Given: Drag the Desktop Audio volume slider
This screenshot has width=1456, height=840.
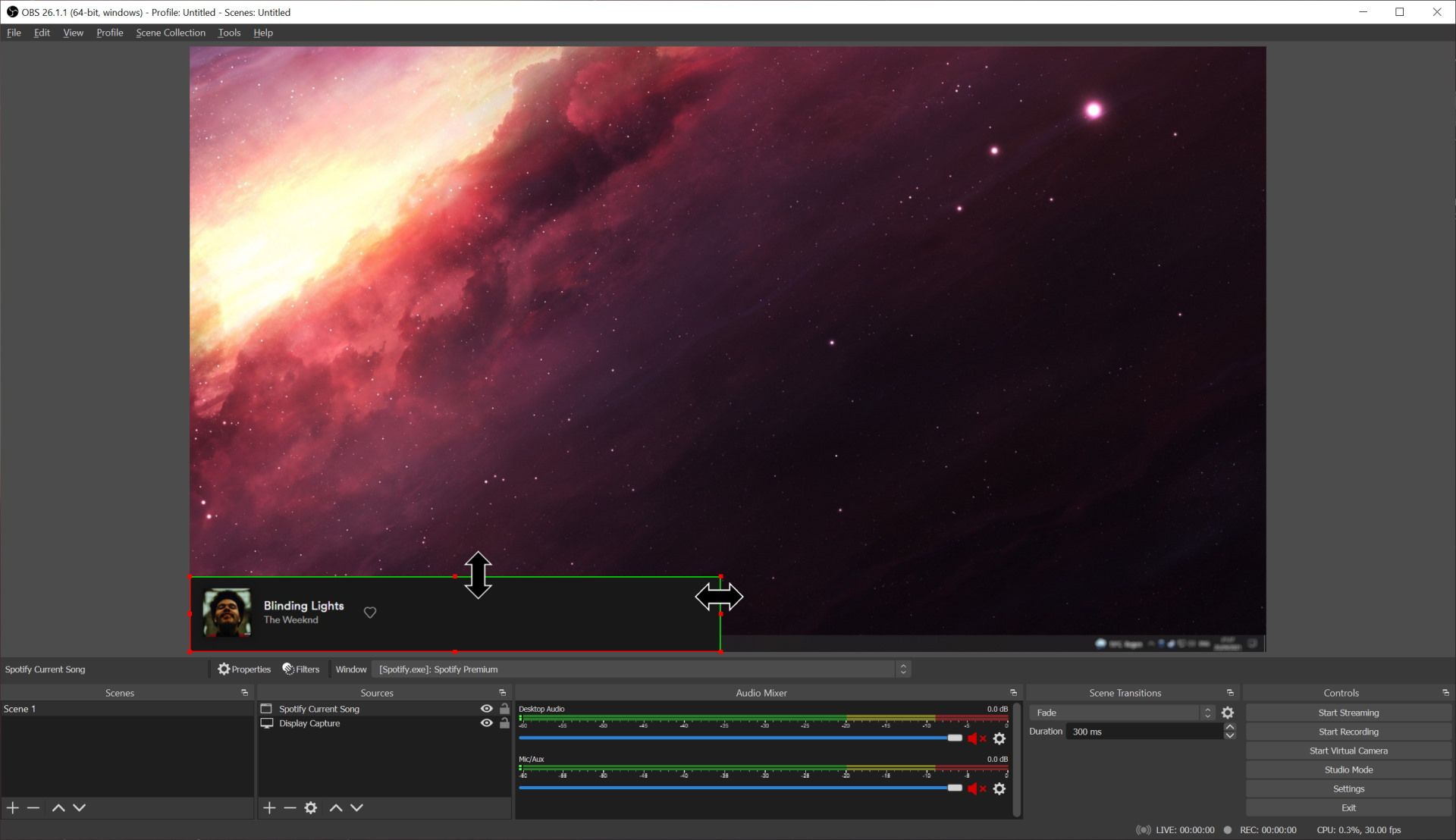Looking at the screenshot, I should pos(954,738).
